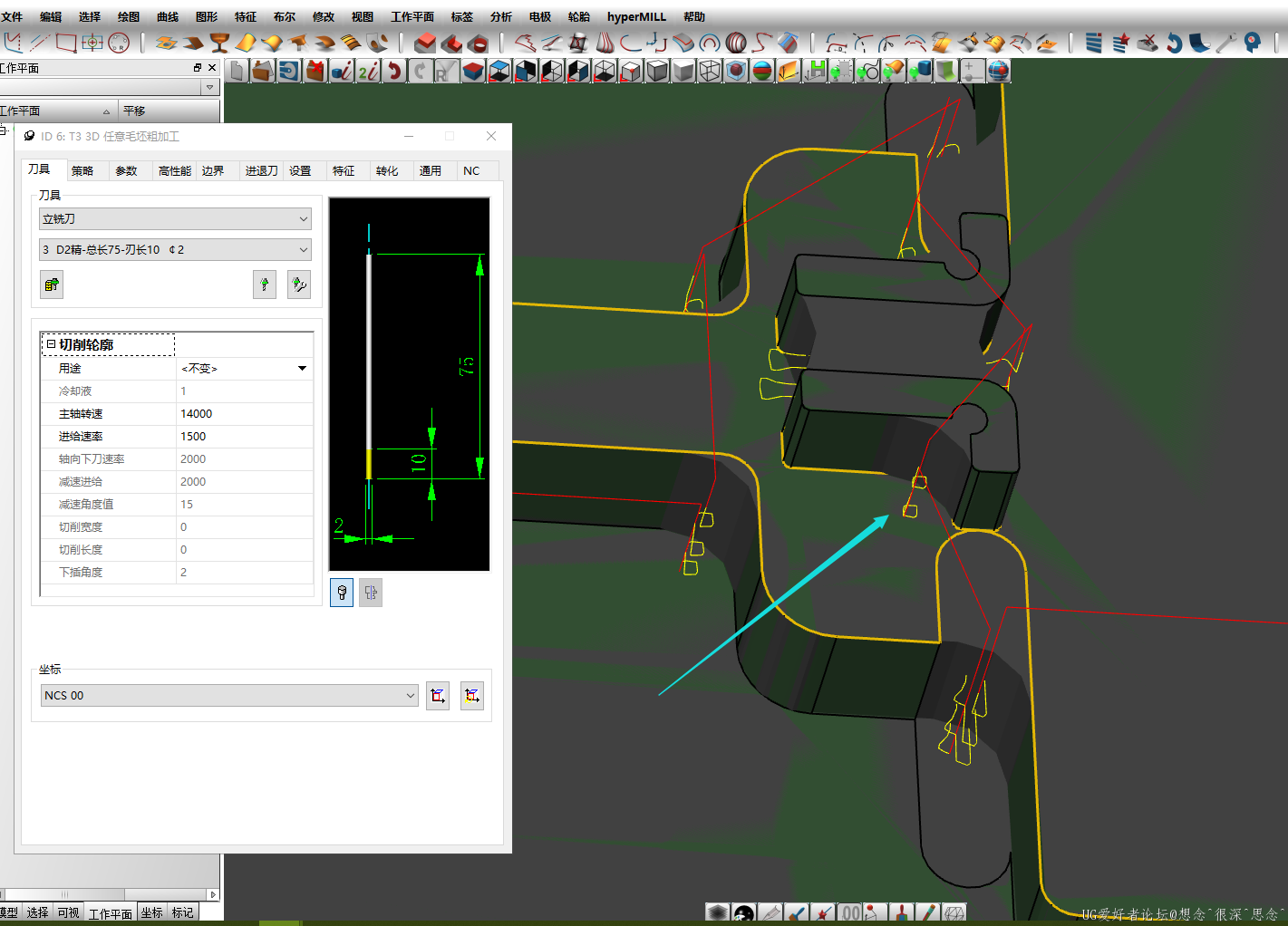Open the hyperMILL menu
The height and width of the screenshot is (926, 1288).
(636, 16)
